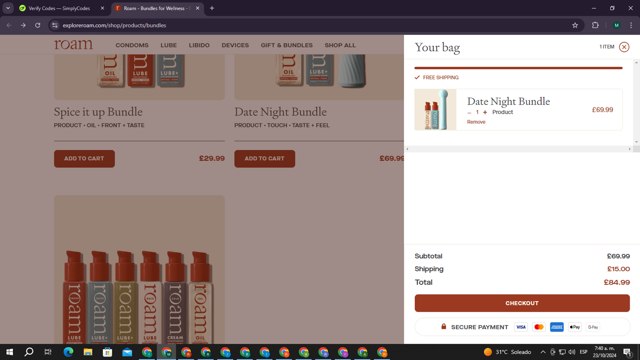Viewport: 640px width, 360px height.
Task: Add Date Night Bundle to cart
Action: pyautogui.click(x=264, y=158)
